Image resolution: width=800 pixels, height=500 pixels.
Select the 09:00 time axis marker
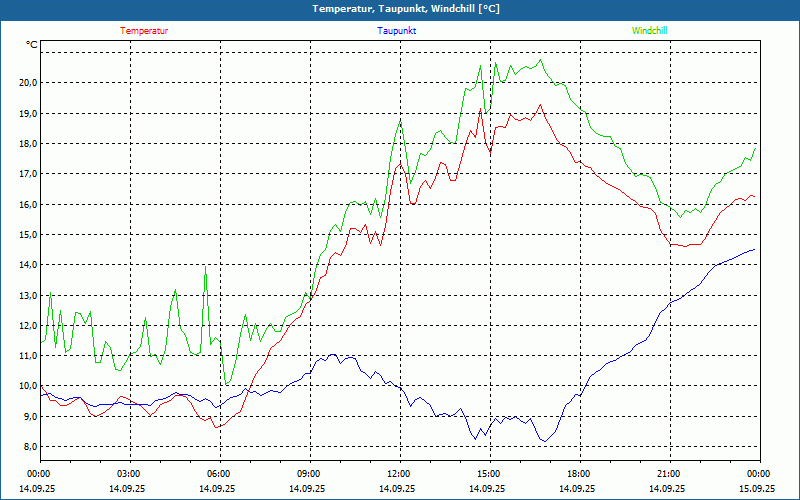point(309,474)
